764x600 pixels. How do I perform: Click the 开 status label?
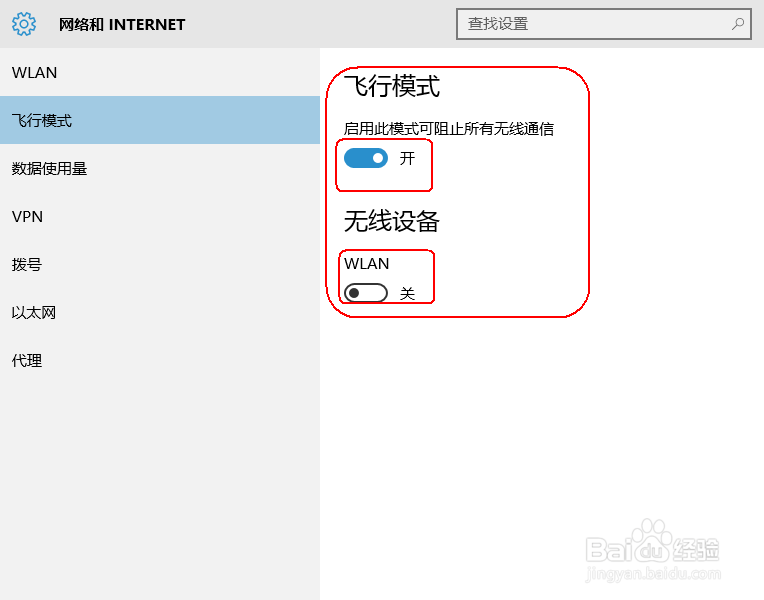pyautogui.click(x=407, y=158)
